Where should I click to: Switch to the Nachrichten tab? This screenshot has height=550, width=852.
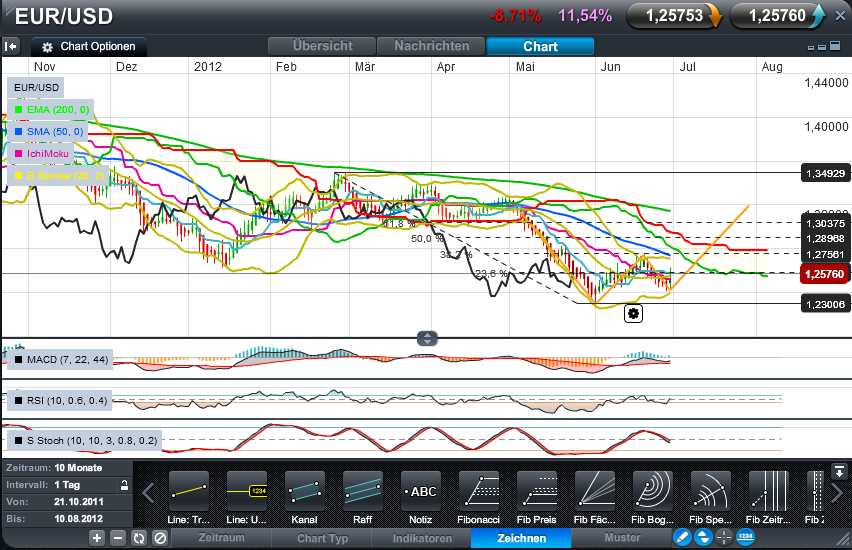point(431,46)
